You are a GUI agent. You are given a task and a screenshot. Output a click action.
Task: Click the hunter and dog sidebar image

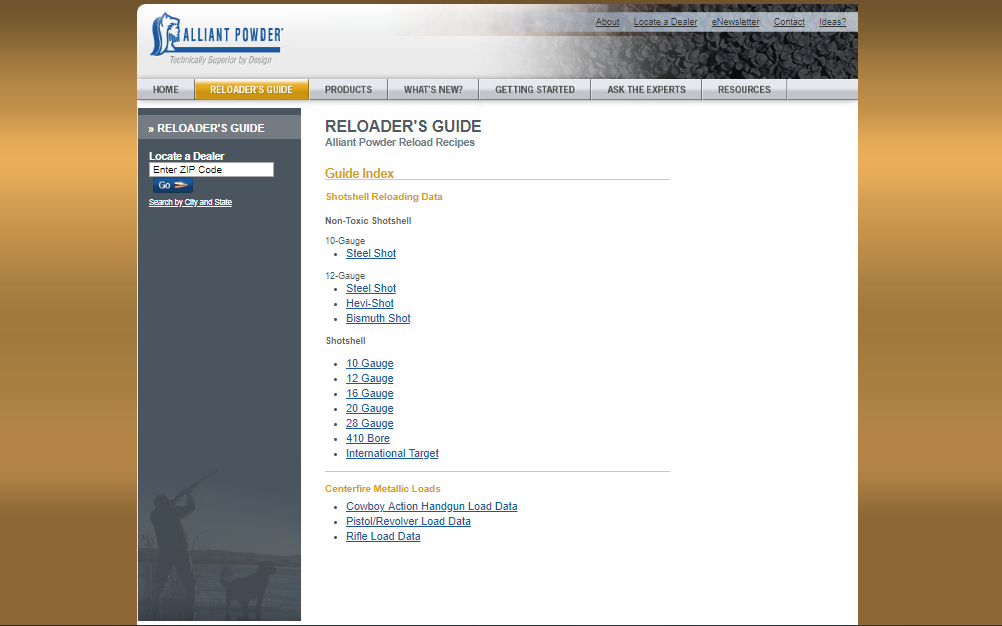point(219,543)
